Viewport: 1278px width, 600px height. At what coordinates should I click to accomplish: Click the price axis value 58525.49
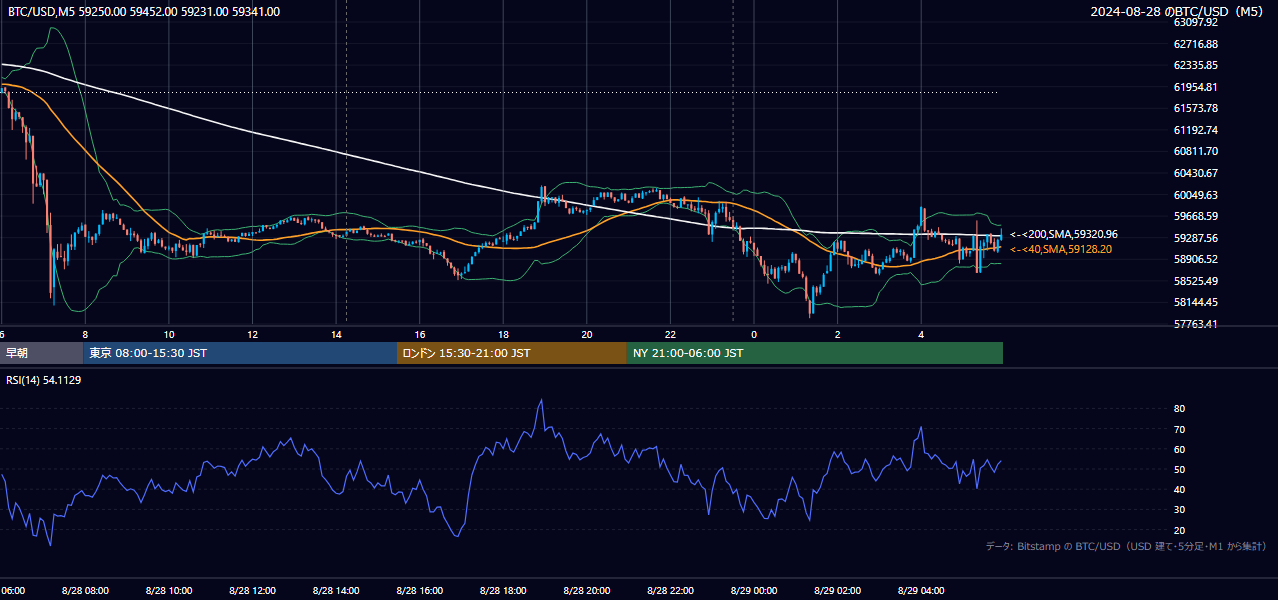pos(1196,281)
